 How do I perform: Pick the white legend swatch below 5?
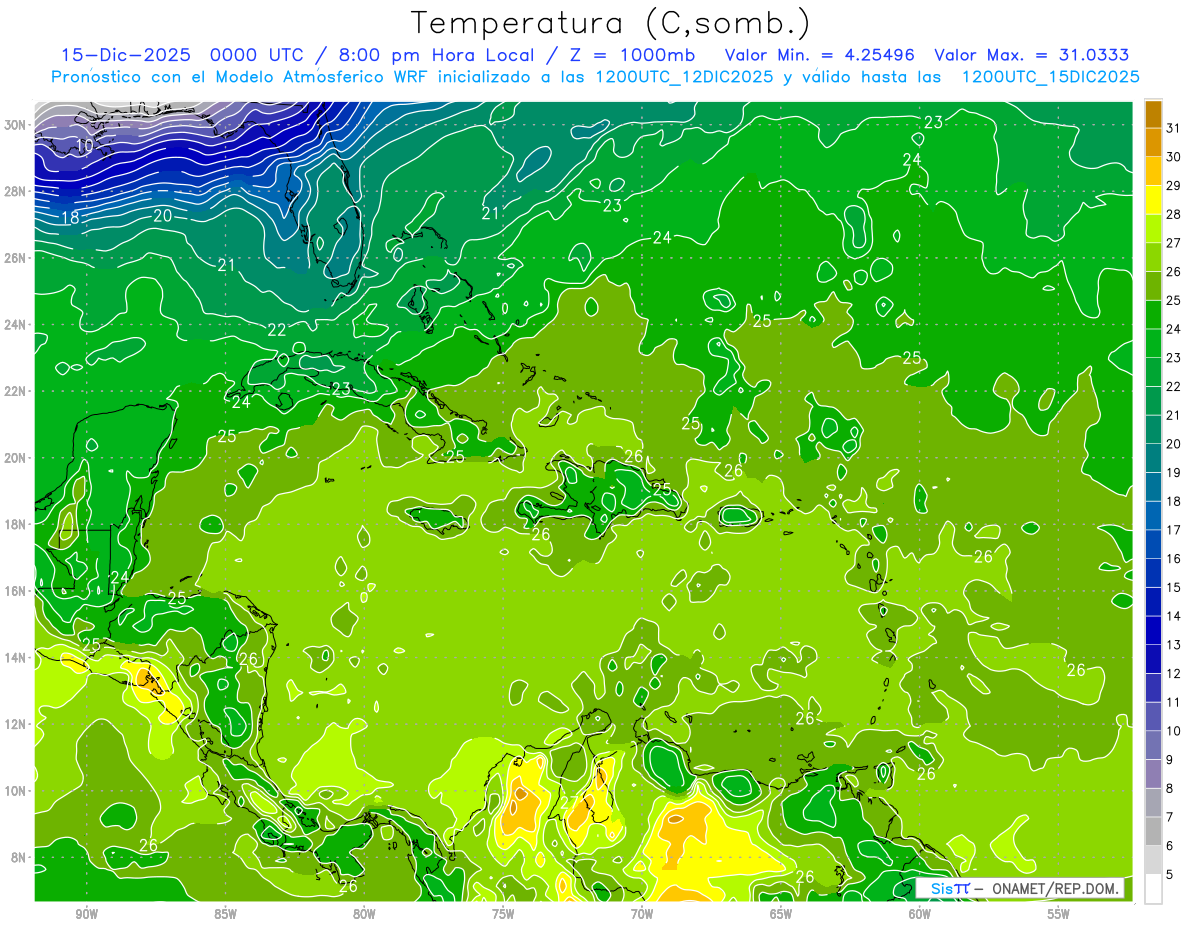[1153, 888]
